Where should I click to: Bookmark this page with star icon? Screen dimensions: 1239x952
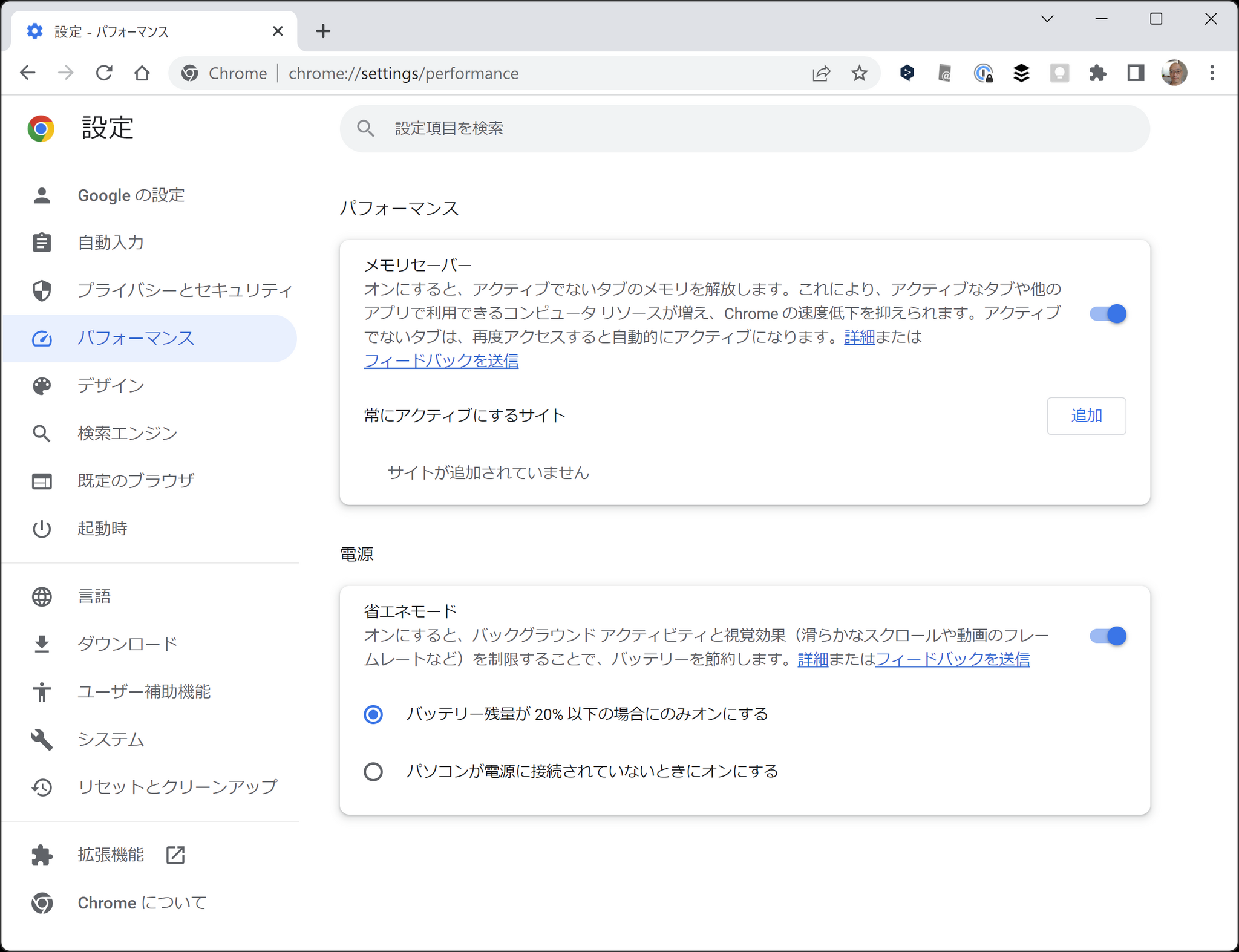[x=859, y=73]
